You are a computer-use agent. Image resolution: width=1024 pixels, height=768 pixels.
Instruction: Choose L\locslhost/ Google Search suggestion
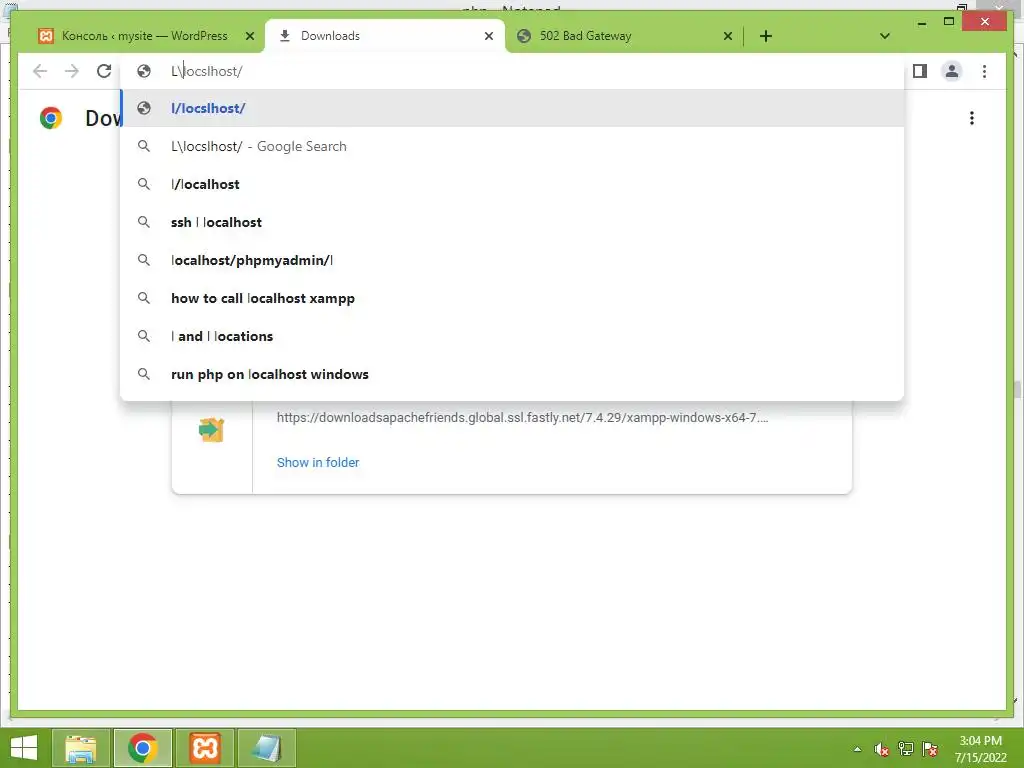(513, 146)
